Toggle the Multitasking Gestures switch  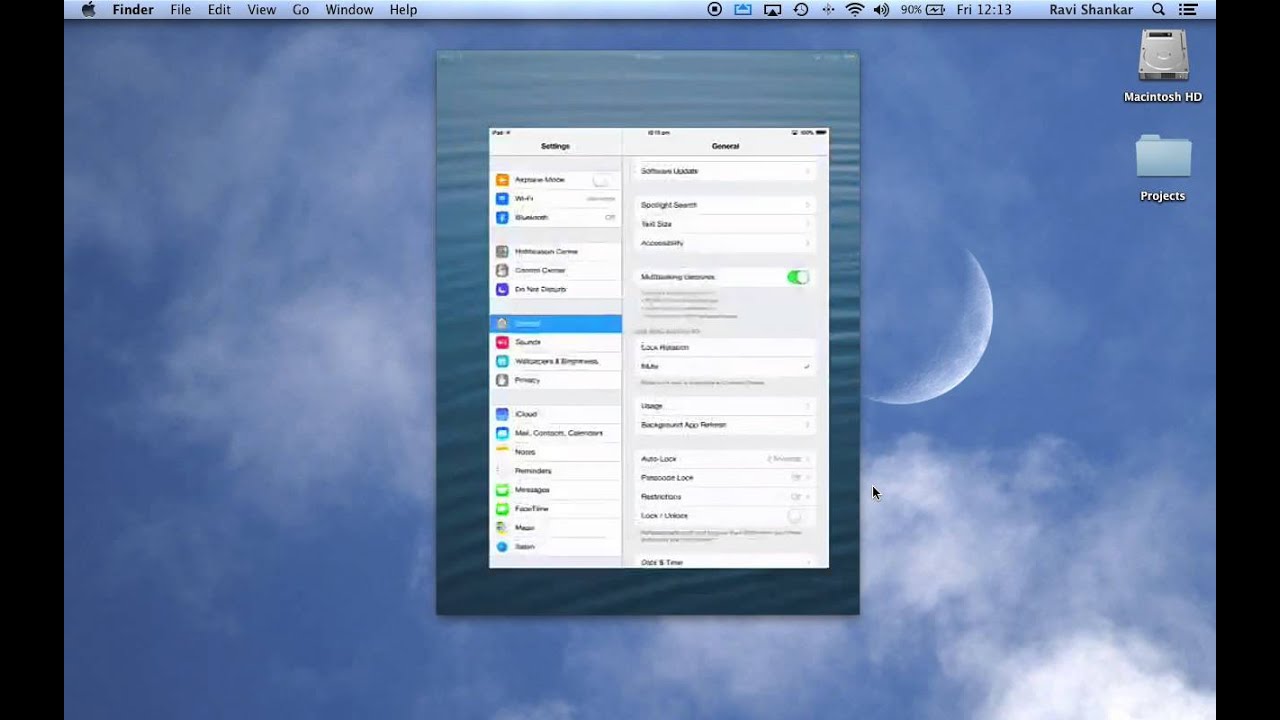point(797,277)
